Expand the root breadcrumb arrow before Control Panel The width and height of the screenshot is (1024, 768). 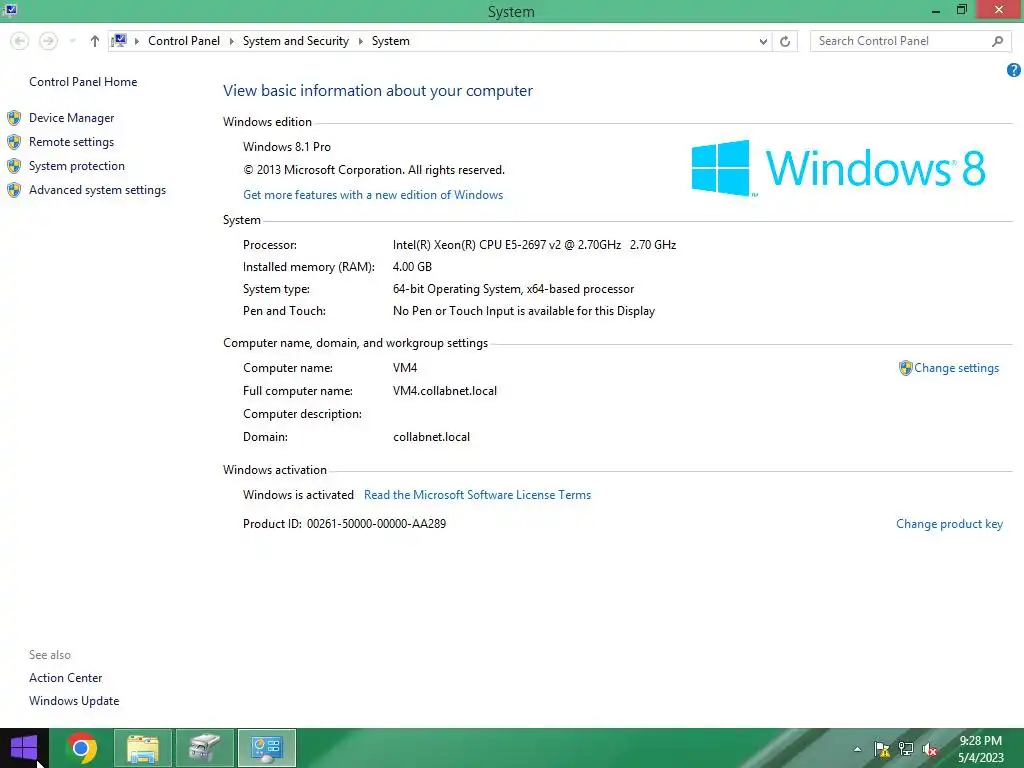click(x=136, y=41)
